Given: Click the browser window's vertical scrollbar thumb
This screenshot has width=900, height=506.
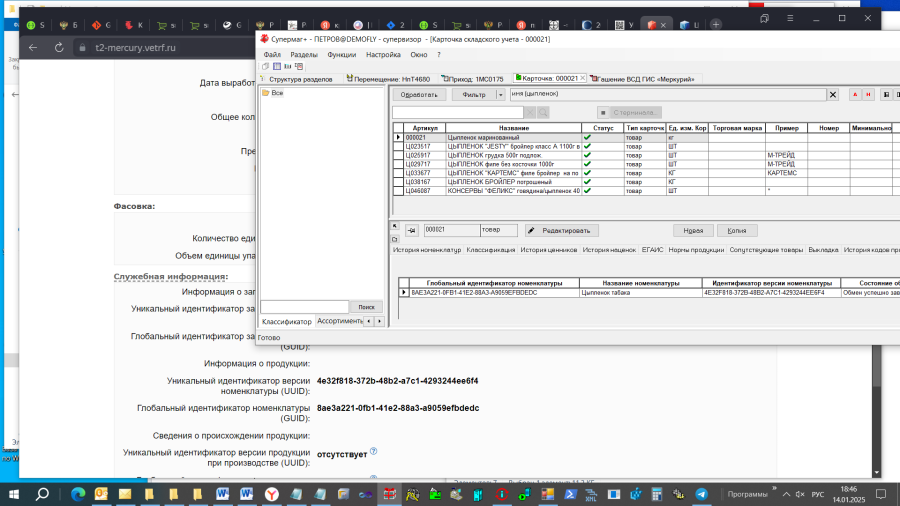Looking at the screenshot, I should [x=876, y=367].
